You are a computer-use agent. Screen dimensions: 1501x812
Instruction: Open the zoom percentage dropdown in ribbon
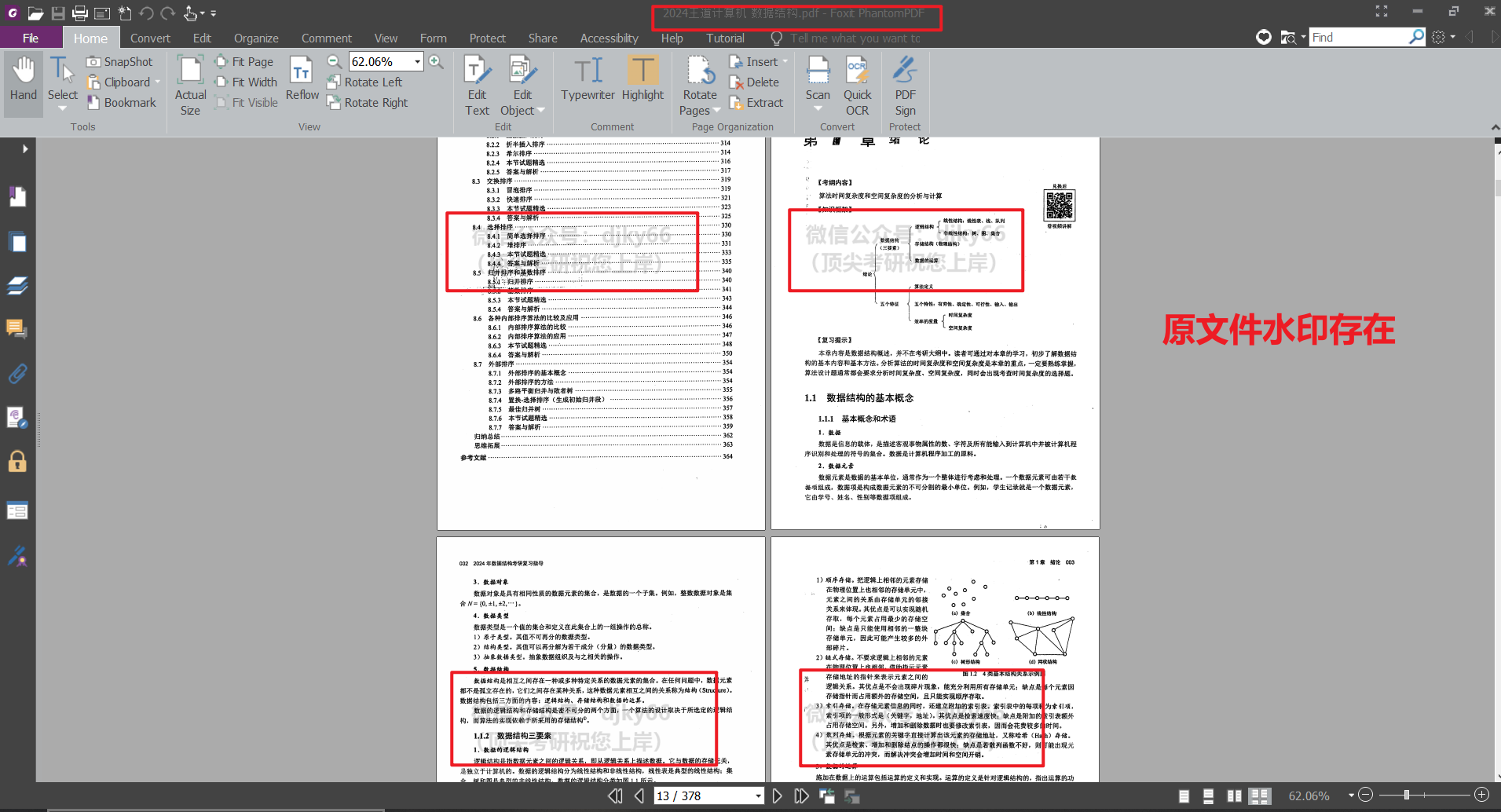417,61
